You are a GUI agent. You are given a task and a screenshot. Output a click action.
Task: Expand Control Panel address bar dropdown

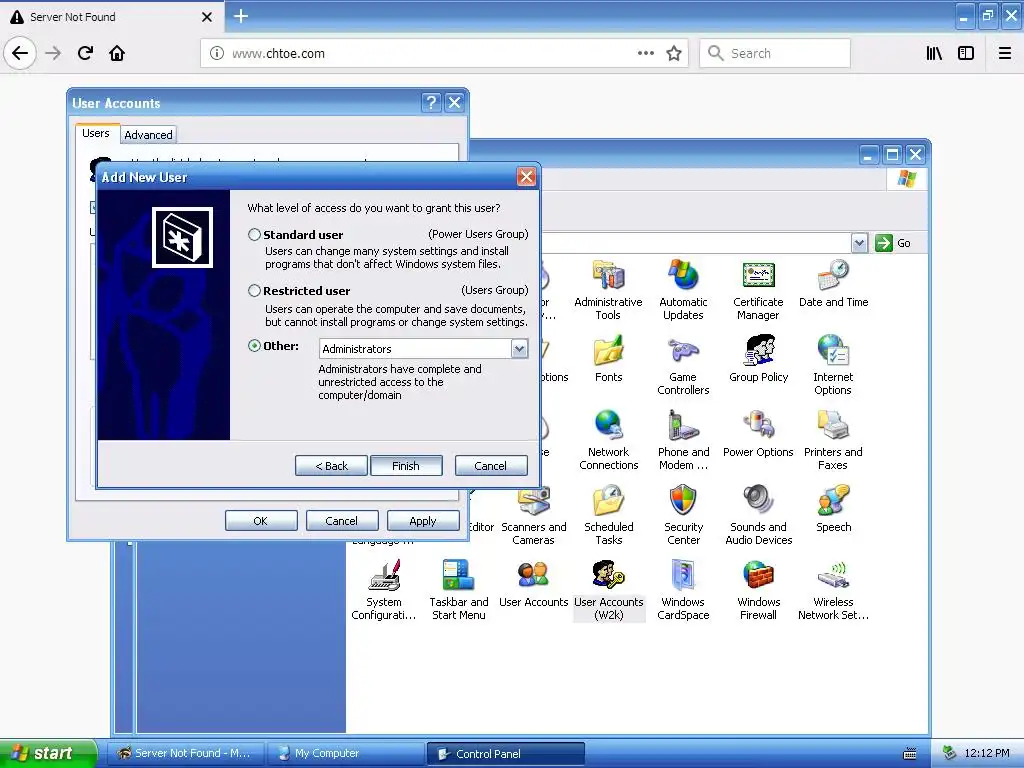tap(859, 243)
